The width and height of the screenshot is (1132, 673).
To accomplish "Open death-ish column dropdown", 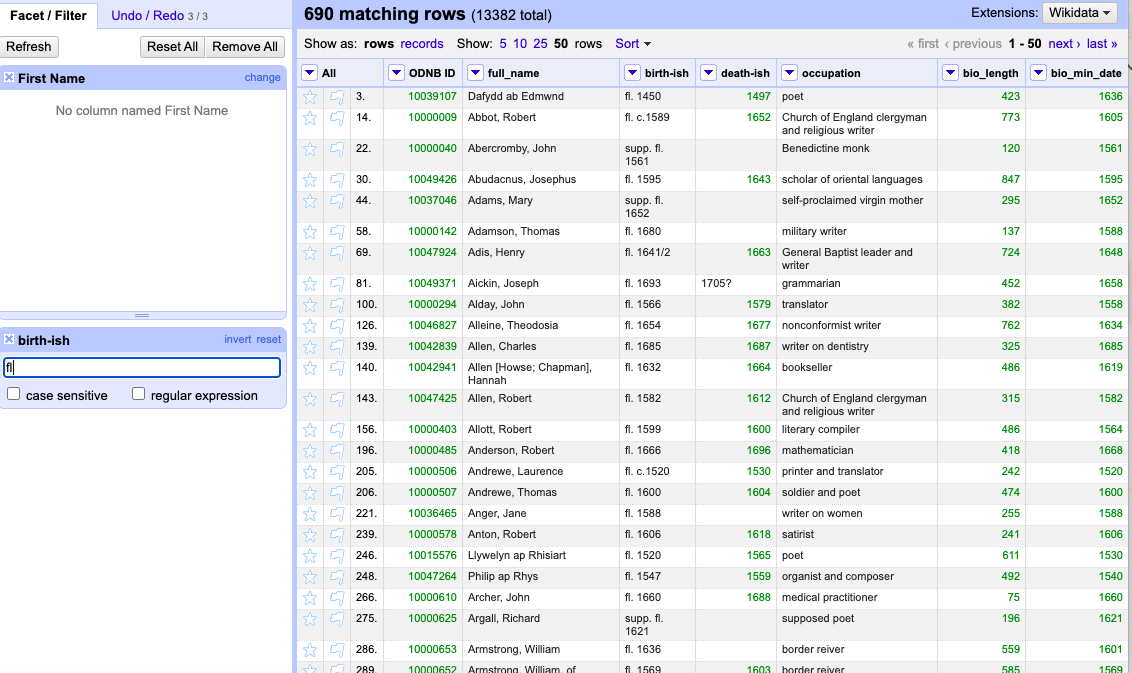I will 708,73.
